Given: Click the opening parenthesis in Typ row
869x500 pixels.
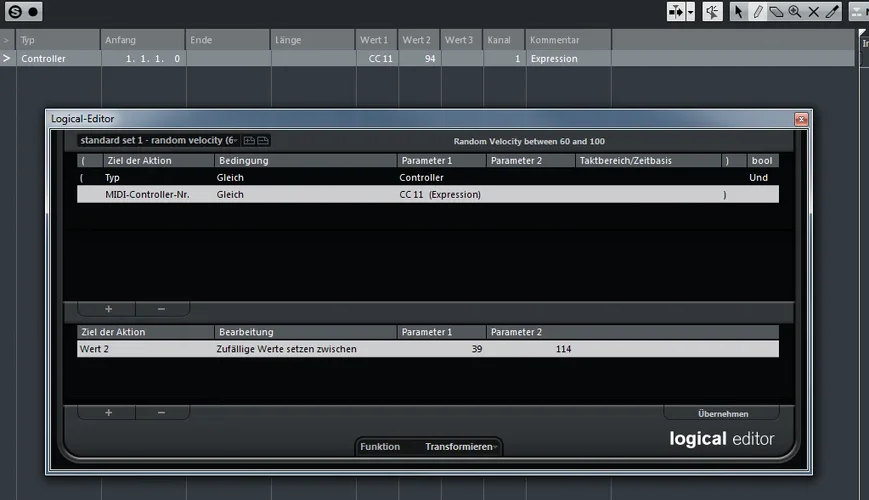Looking at the screenshot, I should pyautogui.click(x=81, y=177).
